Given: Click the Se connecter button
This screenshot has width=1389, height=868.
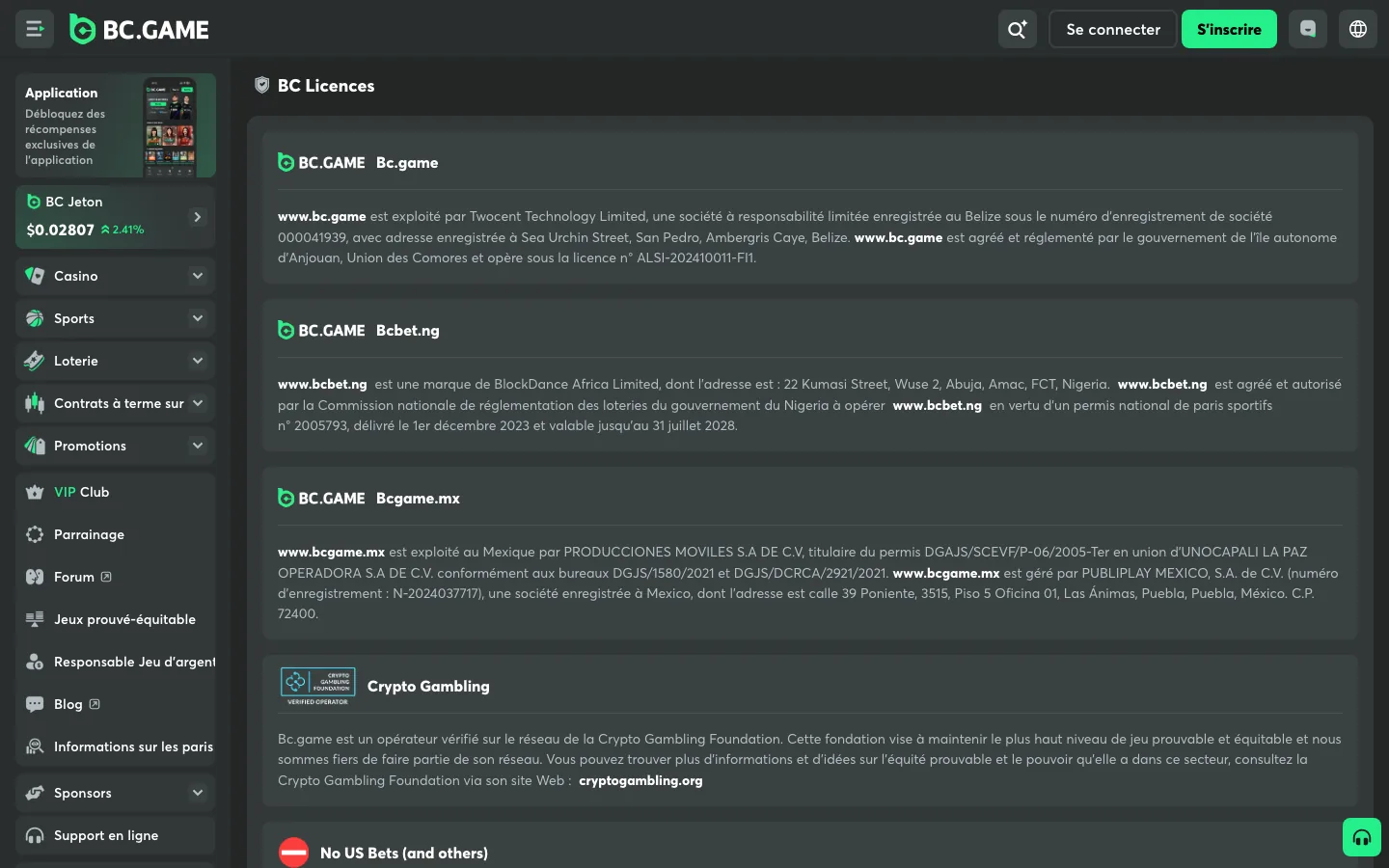Looking at the screenshot, I should pyautogui.click(x=1113, y=29).
